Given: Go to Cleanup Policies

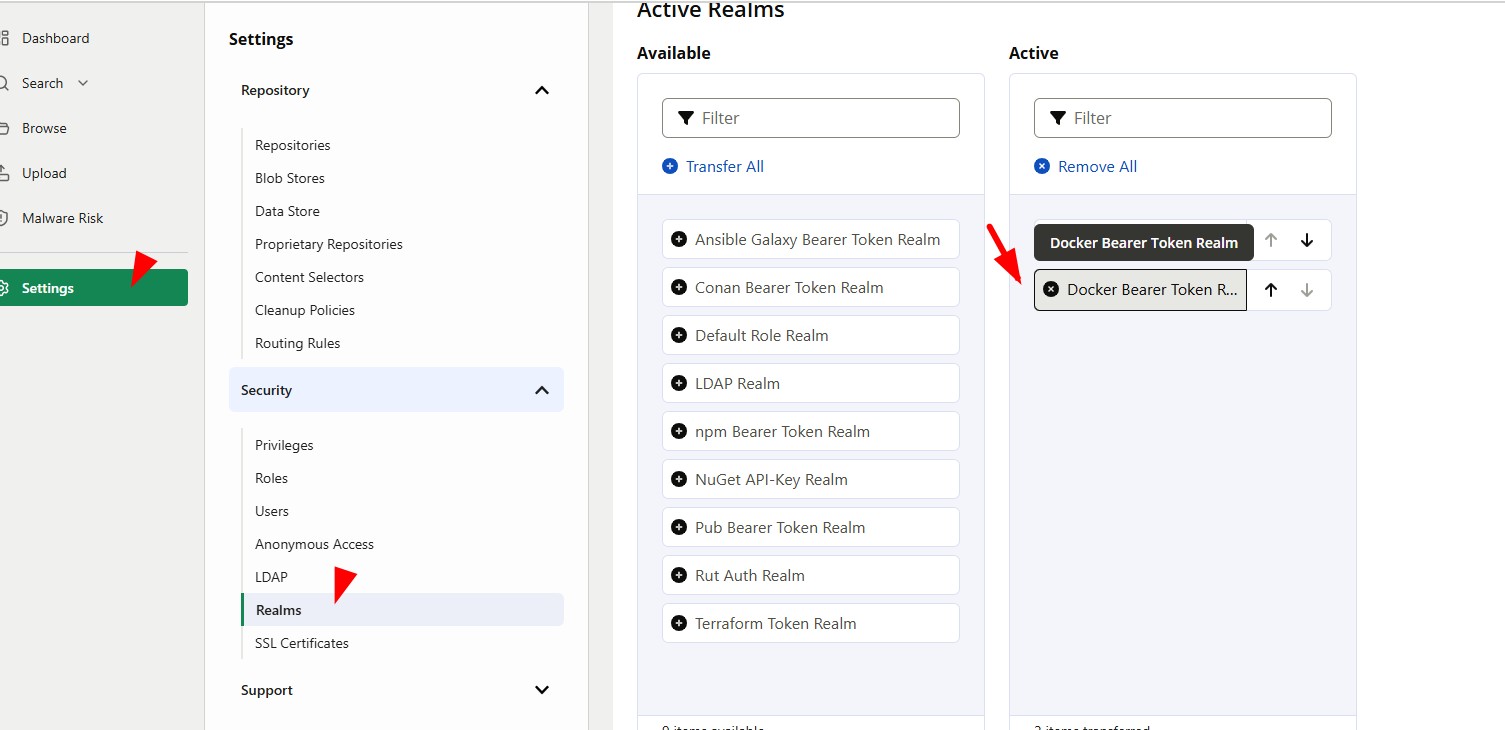Looking at the screenshot, I should (x=305, y=310).
